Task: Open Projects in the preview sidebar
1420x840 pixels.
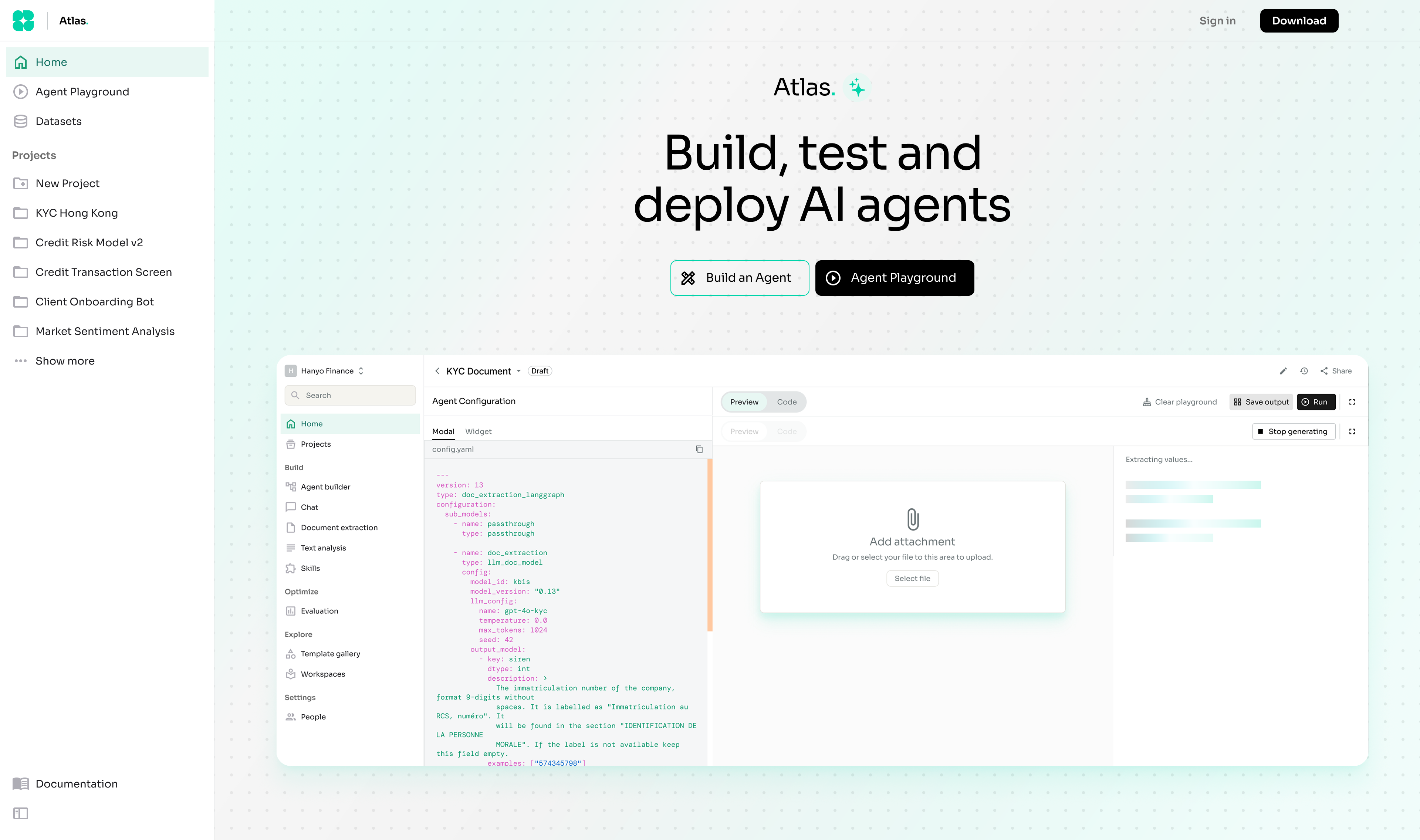Action: [x=350, y=444]
